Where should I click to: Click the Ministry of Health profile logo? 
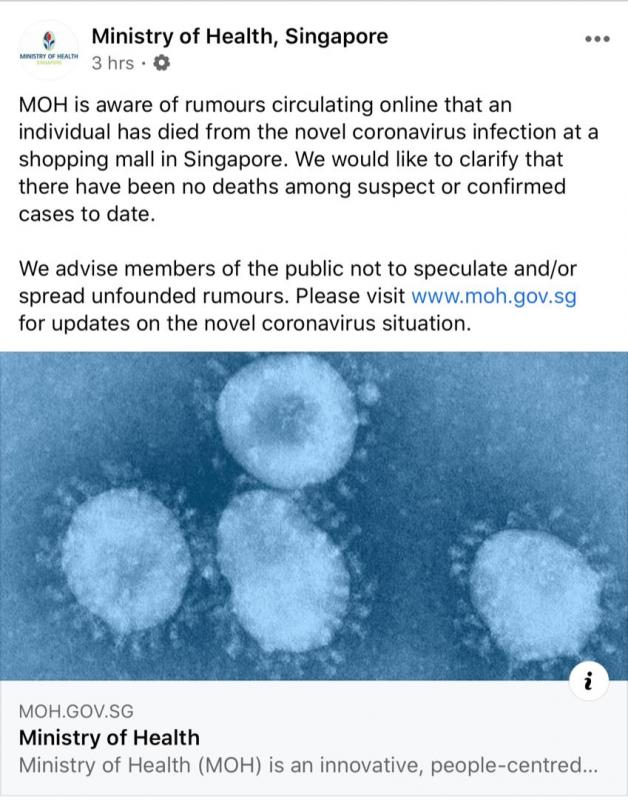[45, 50]
